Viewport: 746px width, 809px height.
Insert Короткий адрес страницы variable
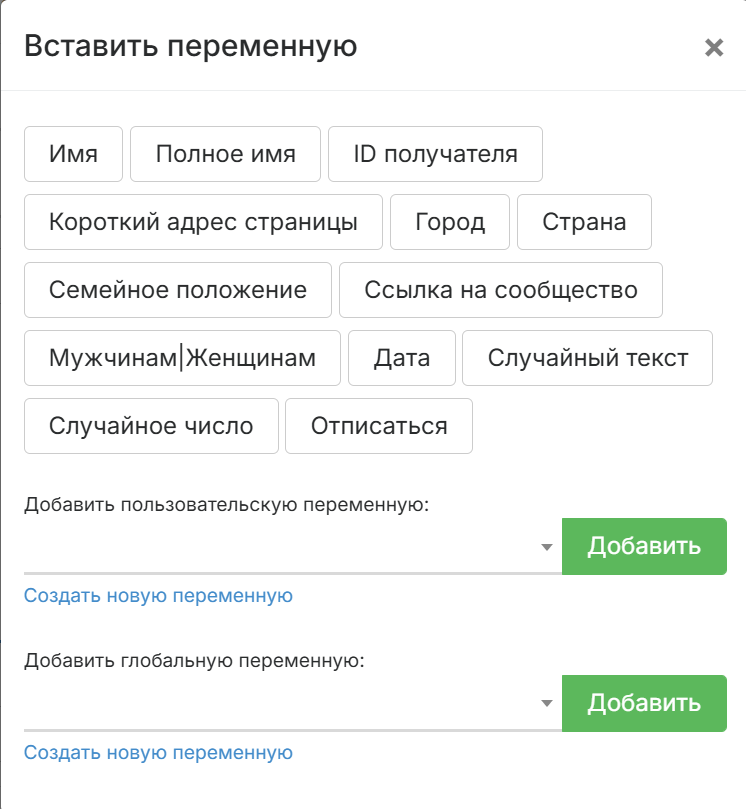click(x=203, y=222)
